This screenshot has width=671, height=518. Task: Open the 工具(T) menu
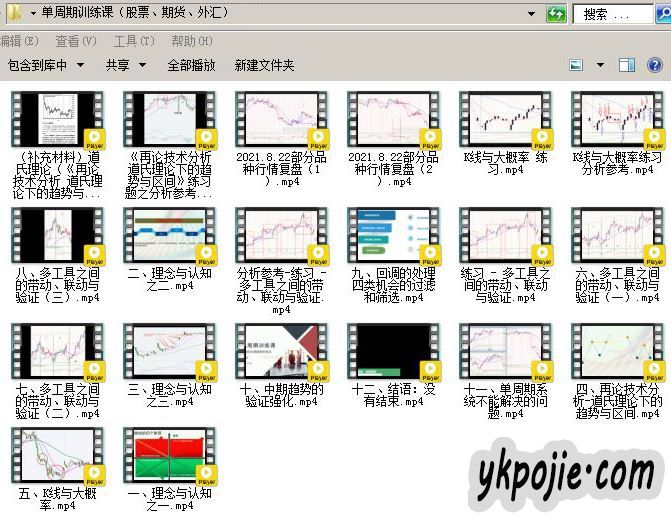tap(134, 41)
